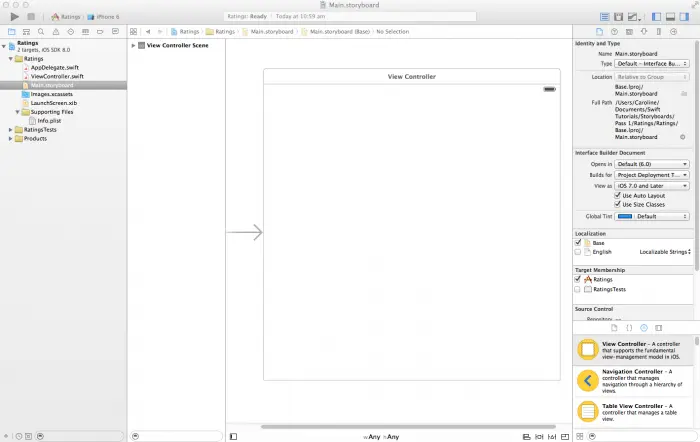This screenshot has height=442, width=700.
Task: Select Info.plist file
Action: [49, 121]
